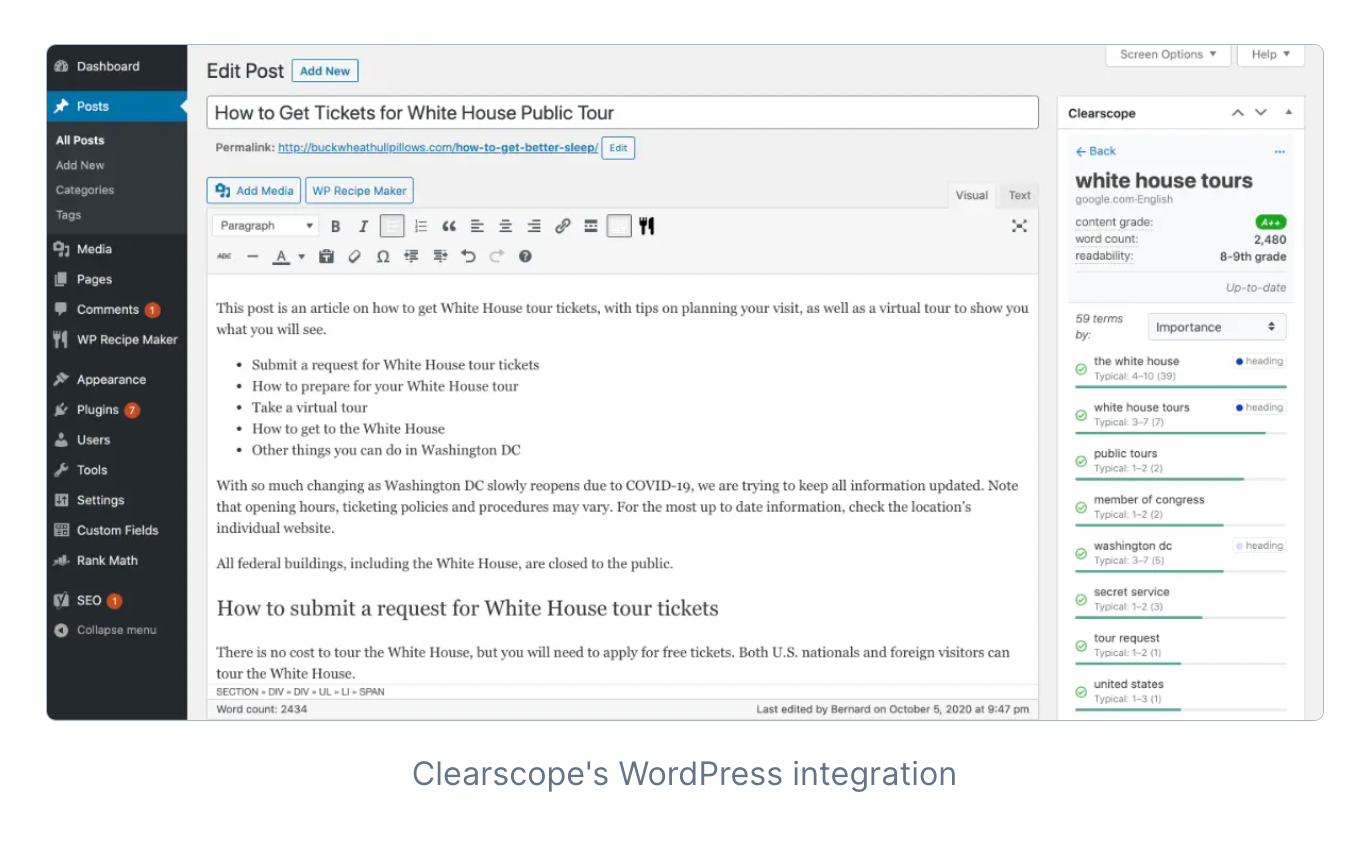Click the Add Media button
The height and width of the screenshot is (842, 1372).
254,191
